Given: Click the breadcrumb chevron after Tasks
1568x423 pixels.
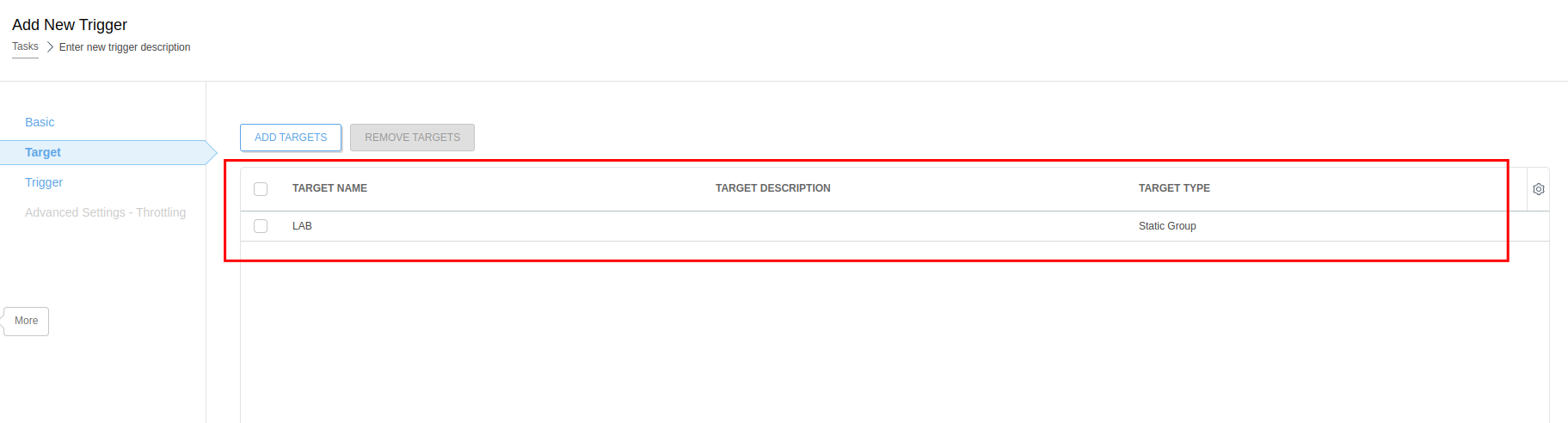Looking at the screenshot, I should pos(50,47).
